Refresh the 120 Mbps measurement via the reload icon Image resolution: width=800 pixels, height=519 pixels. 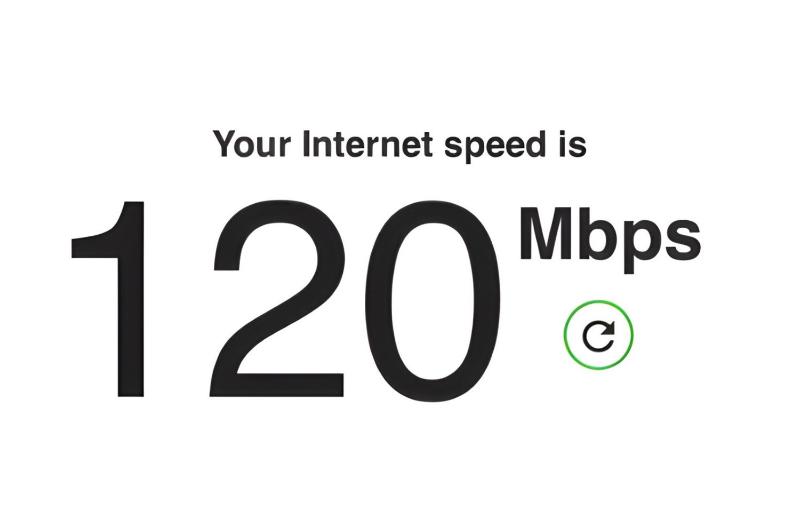598,335
